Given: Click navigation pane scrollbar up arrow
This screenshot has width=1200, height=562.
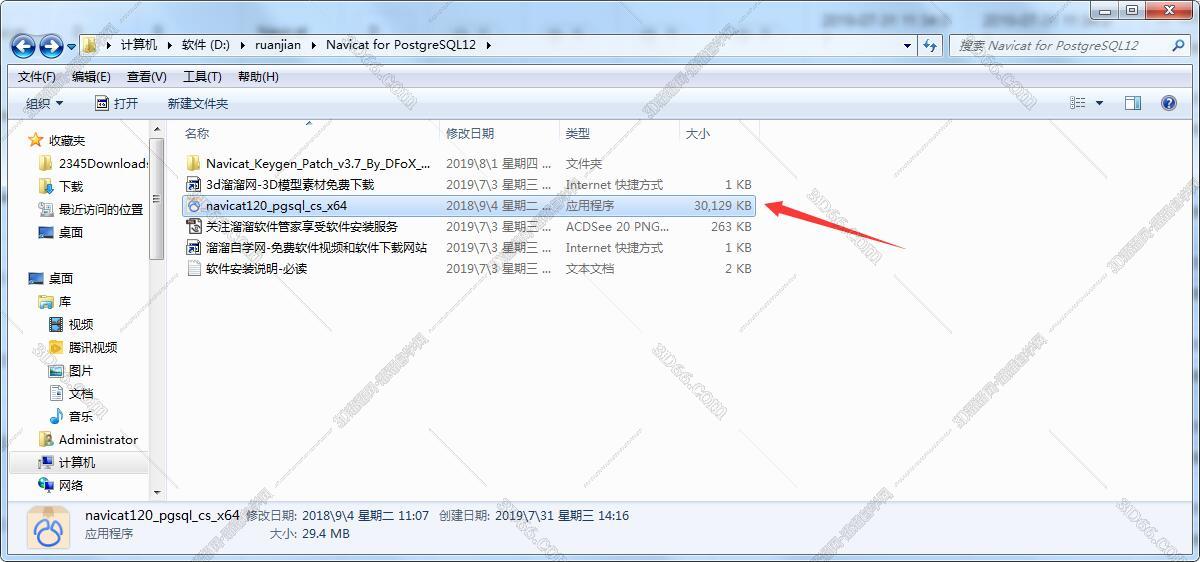Looking at the screenshot, I should [157, 129].
